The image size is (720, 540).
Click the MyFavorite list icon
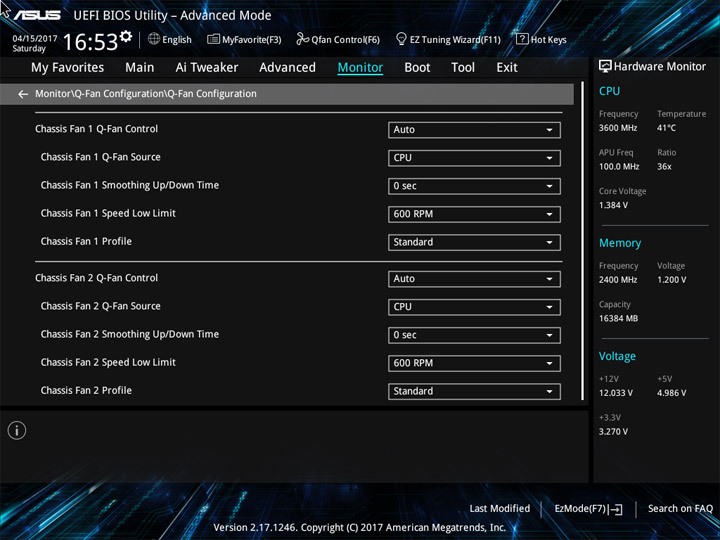pos(213,39)
